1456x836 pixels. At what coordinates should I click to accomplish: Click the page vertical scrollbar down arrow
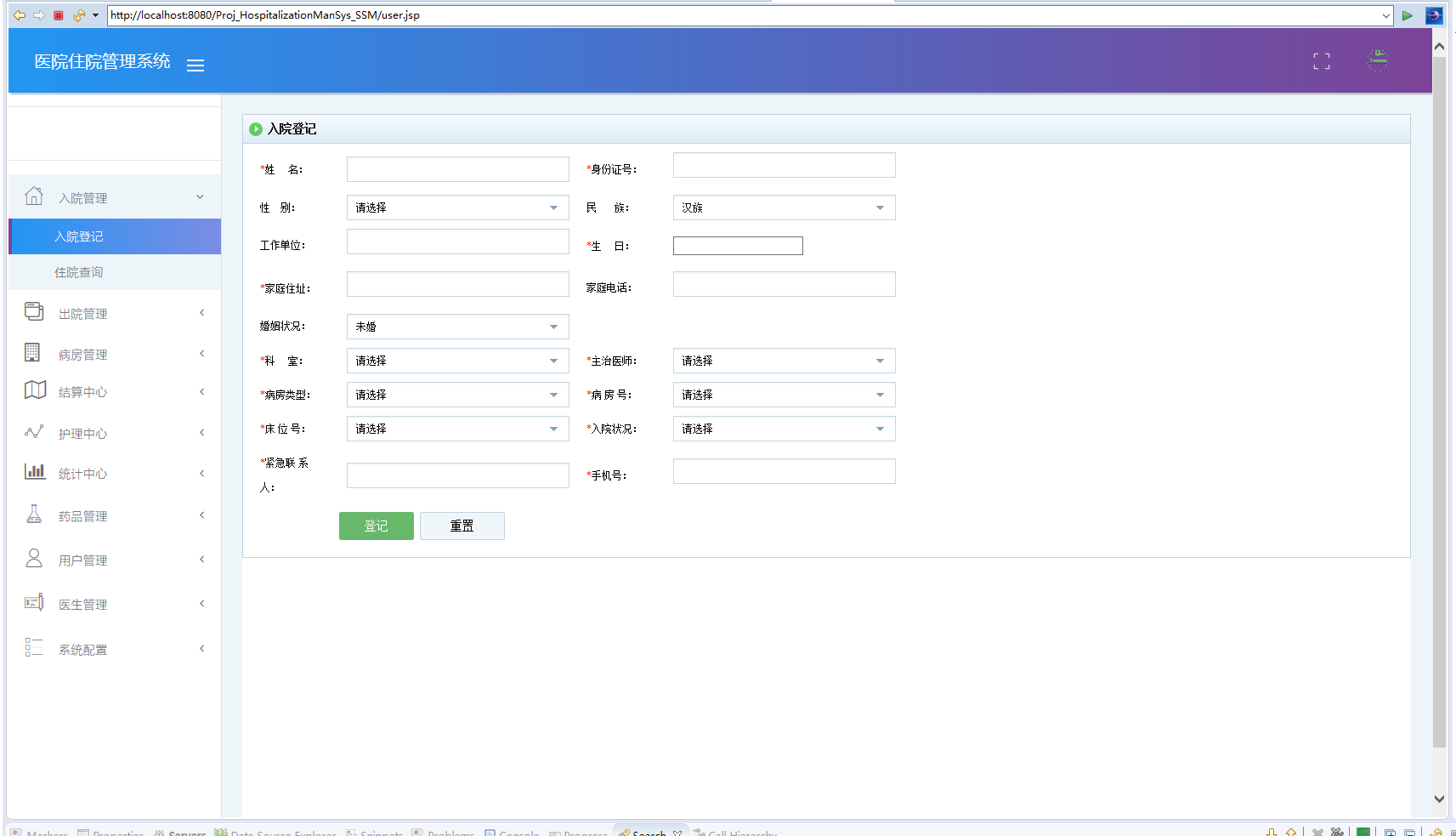(x=1439, y=799)
